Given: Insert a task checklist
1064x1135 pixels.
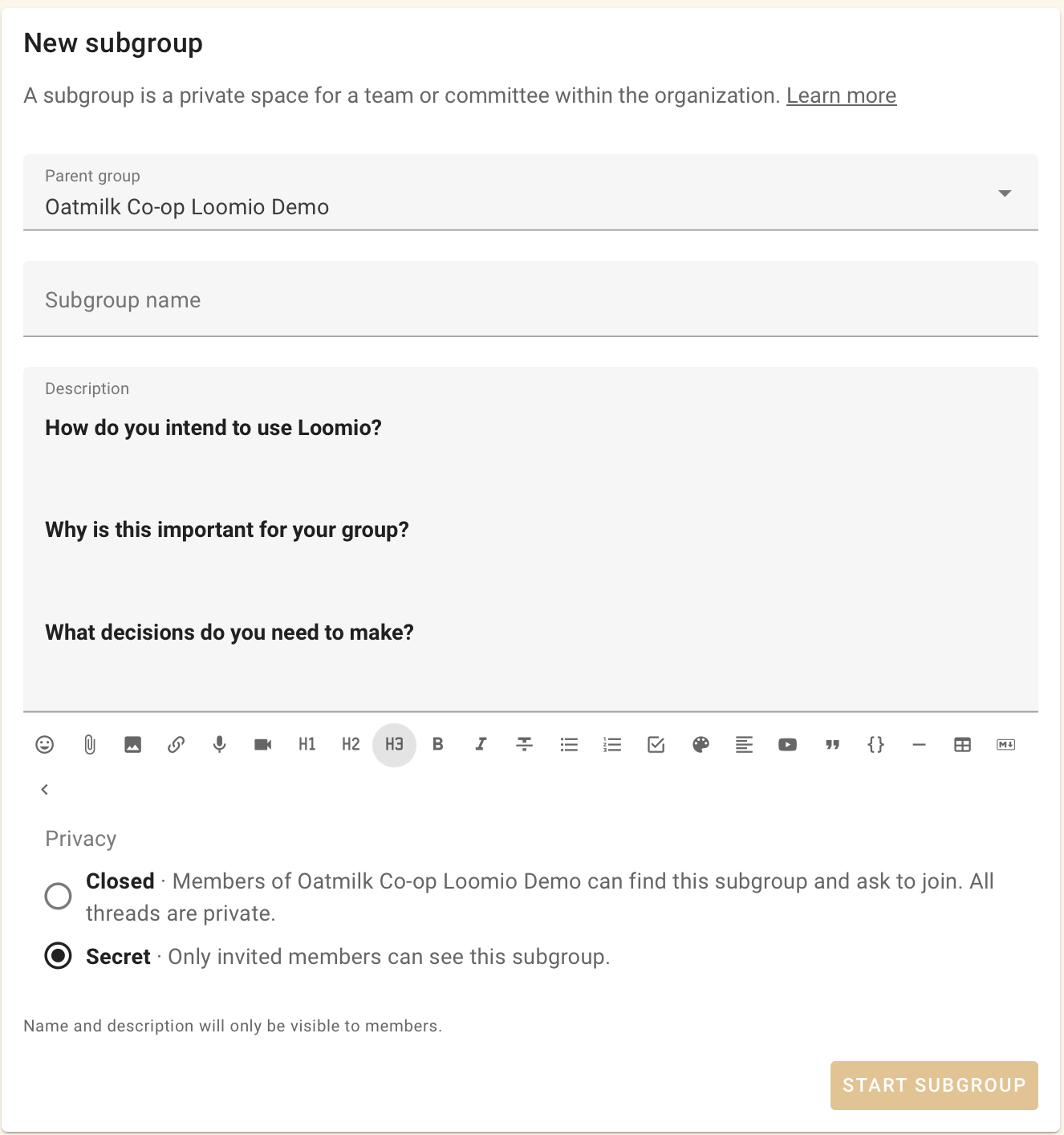Looking at the screenshot, I should tap(656, 745).
